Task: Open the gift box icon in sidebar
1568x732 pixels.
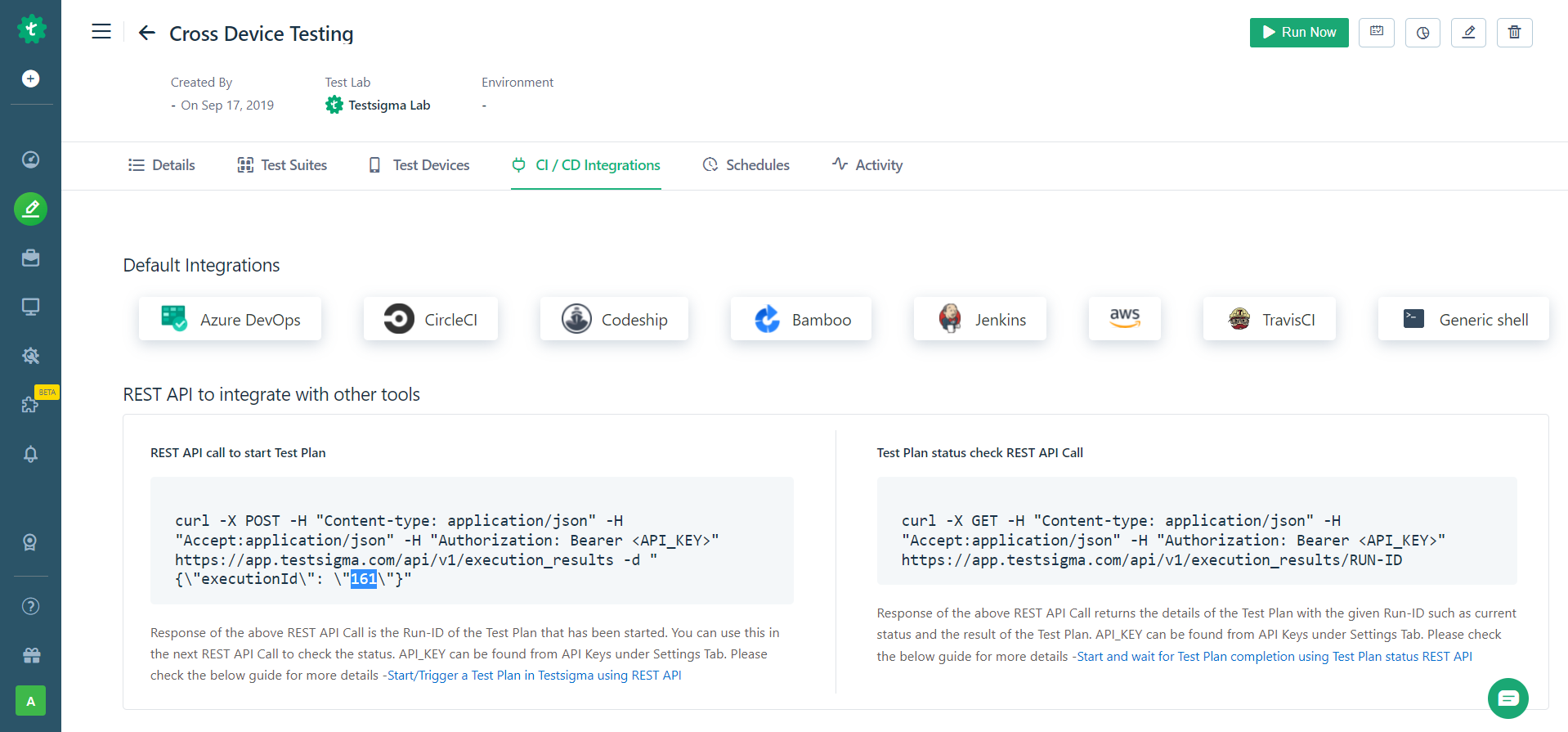Action: [x=31, y=655]
